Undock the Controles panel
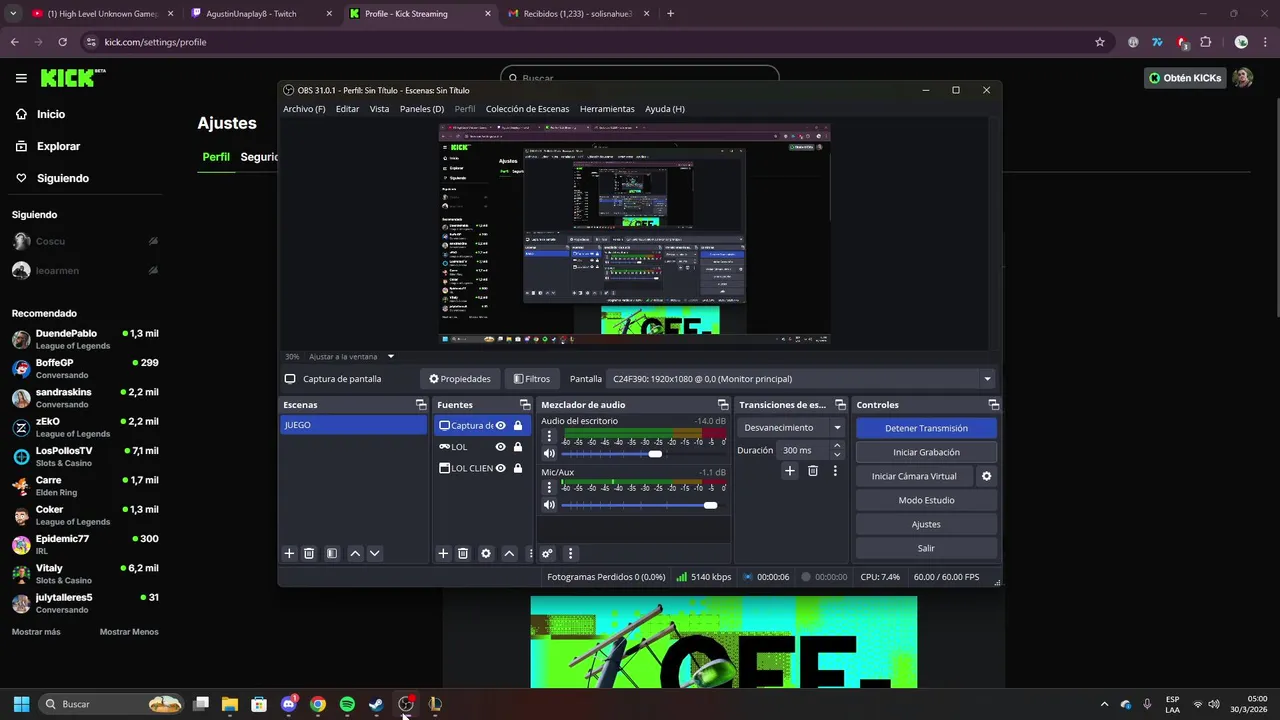1280x720 pixels. click(993, 405)
